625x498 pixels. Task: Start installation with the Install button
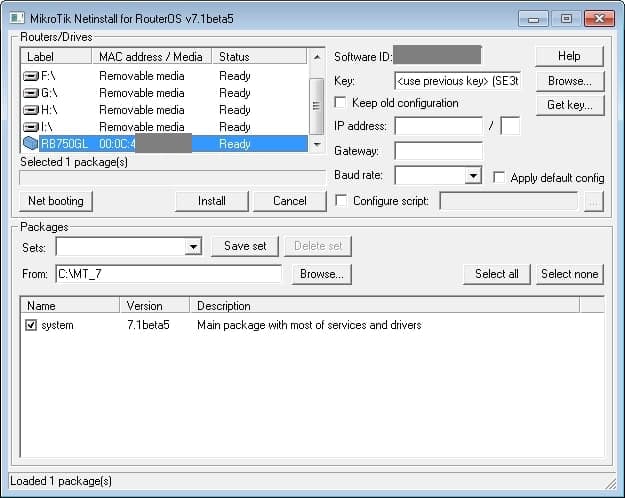(x=212, y=201)
